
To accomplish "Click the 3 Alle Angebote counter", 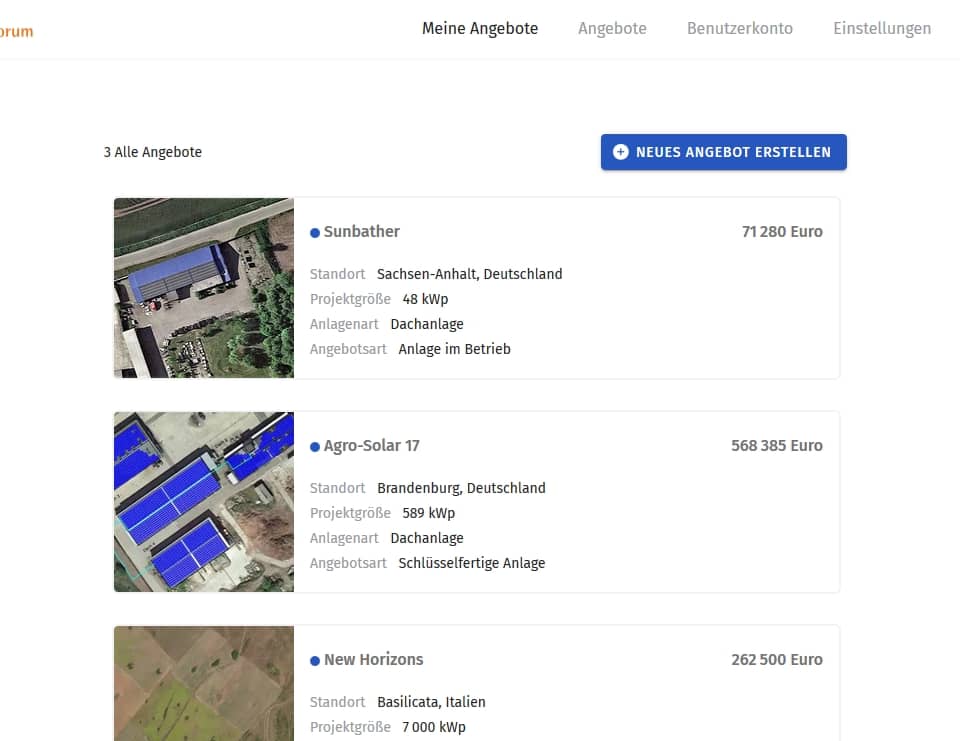I will [152, 152].
